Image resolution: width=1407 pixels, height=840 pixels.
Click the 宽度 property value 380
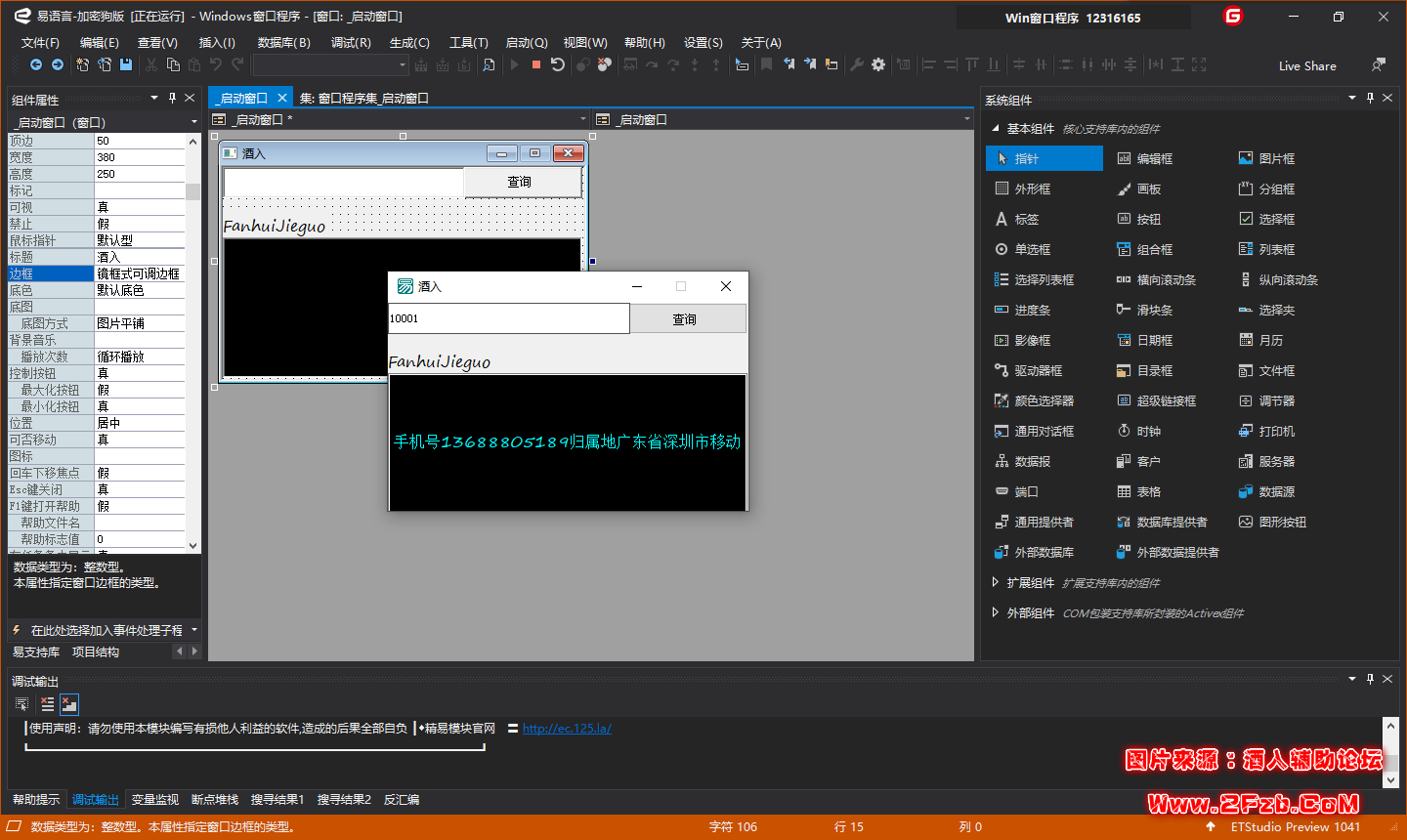[x=140, y=157]
